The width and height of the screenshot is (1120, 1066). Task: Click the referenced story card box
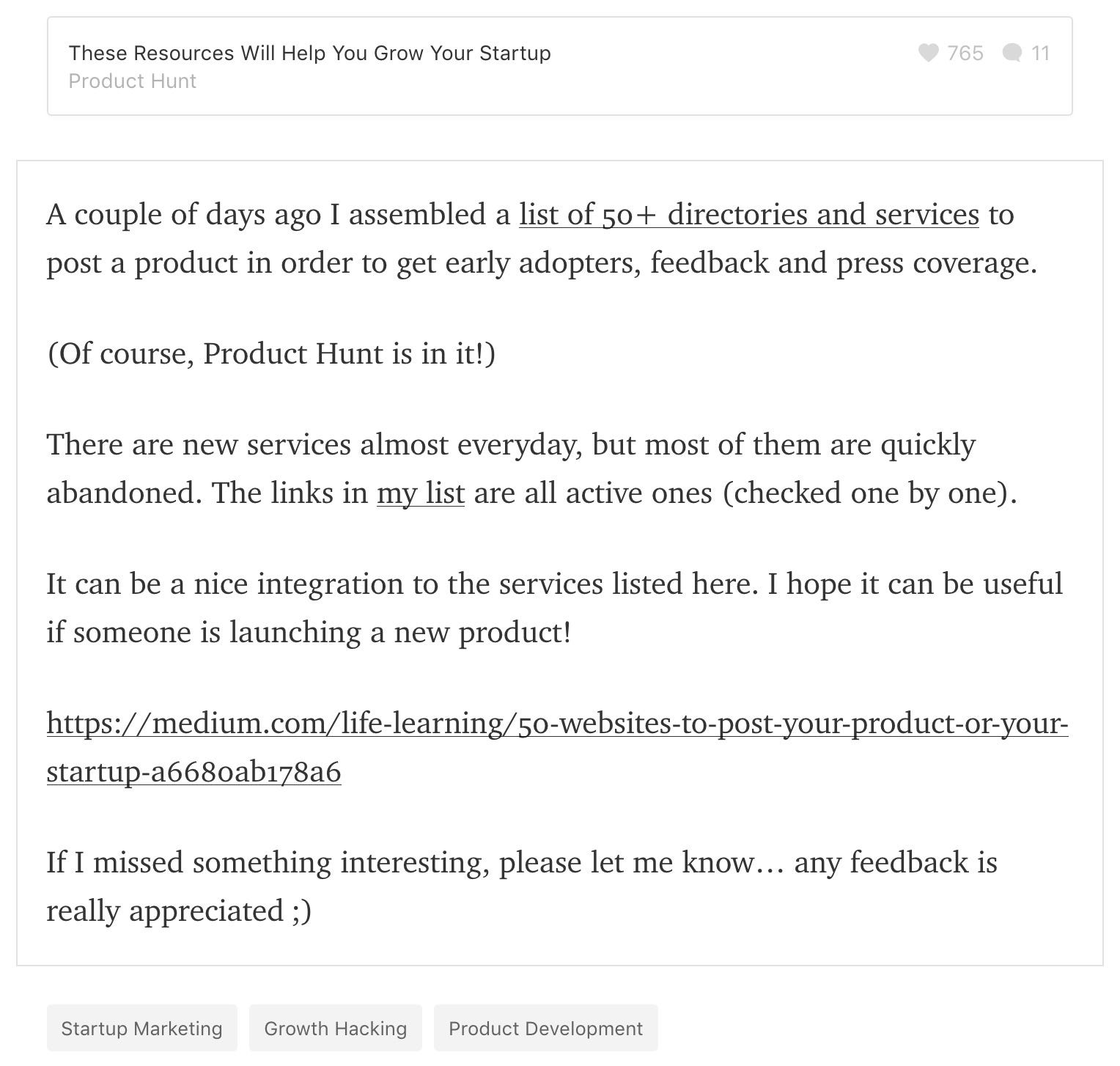560,66
